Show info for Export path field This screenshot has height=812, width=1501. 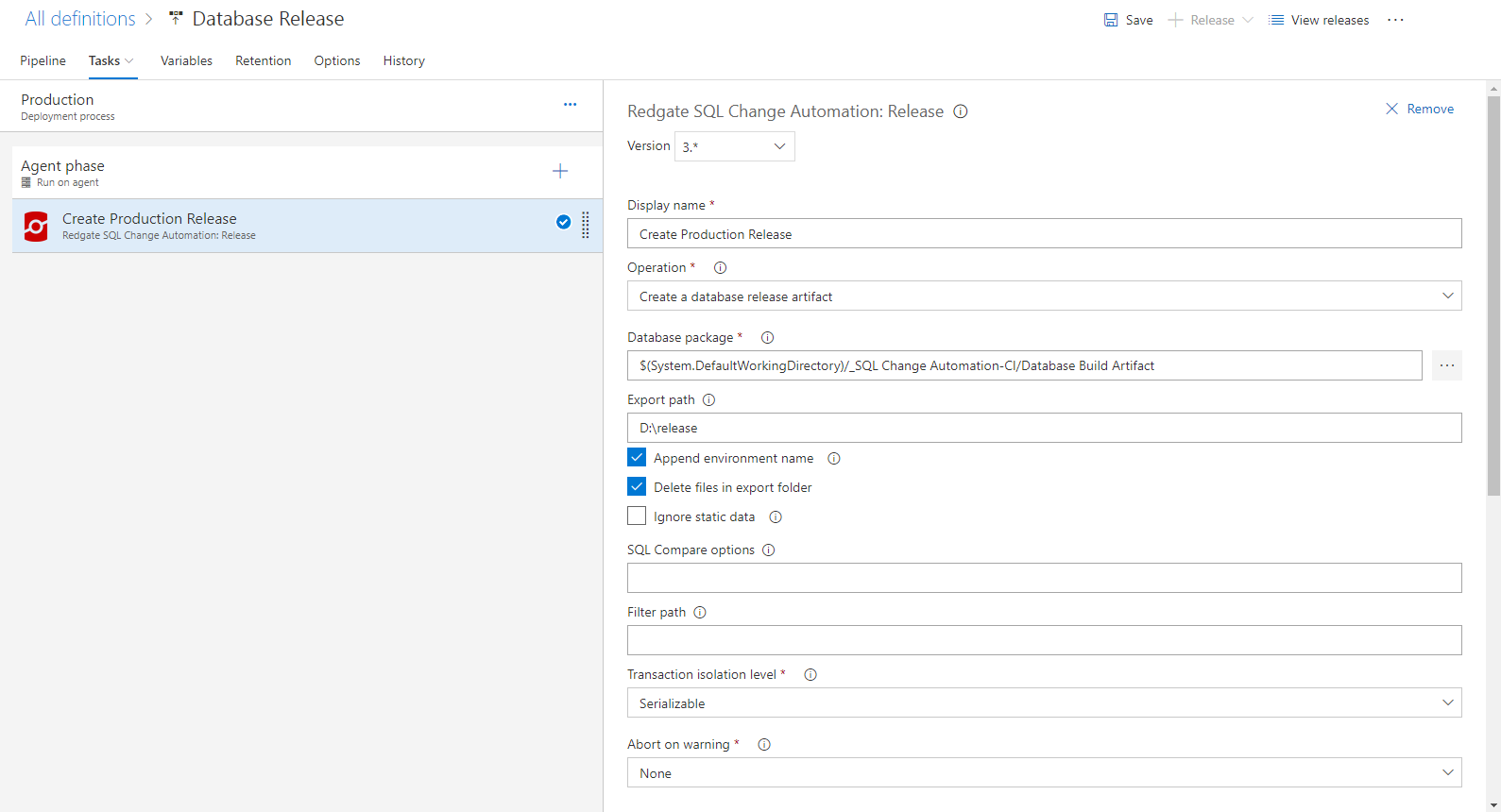[x=708, y=400]
